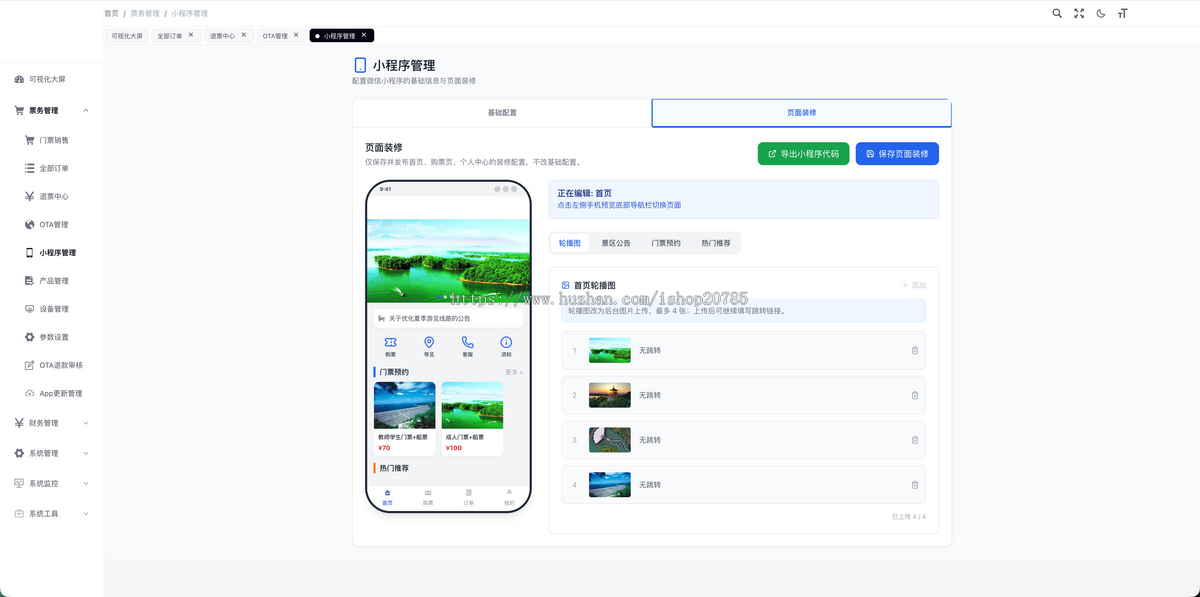The image size is (1200, 597).
Task: Select the 页面装修 tab
Action: [801, 113]
